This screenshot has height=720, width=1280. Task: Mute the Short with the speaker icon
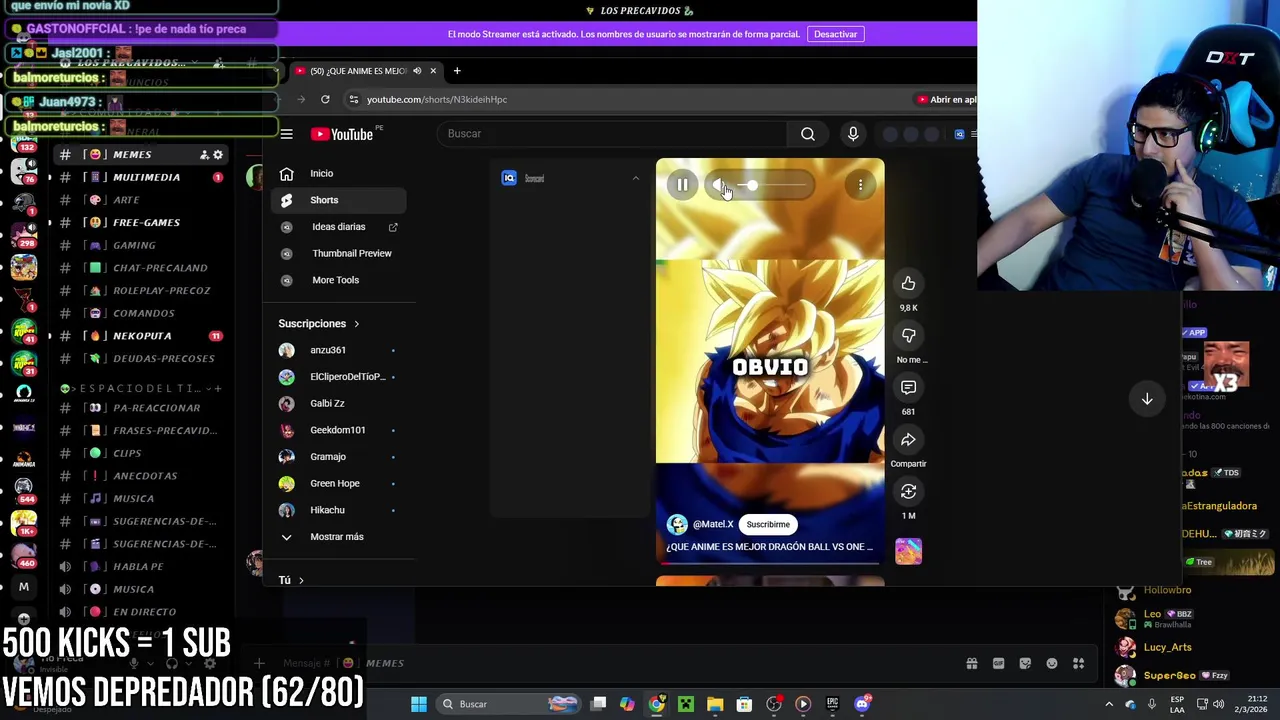point(719,185)
